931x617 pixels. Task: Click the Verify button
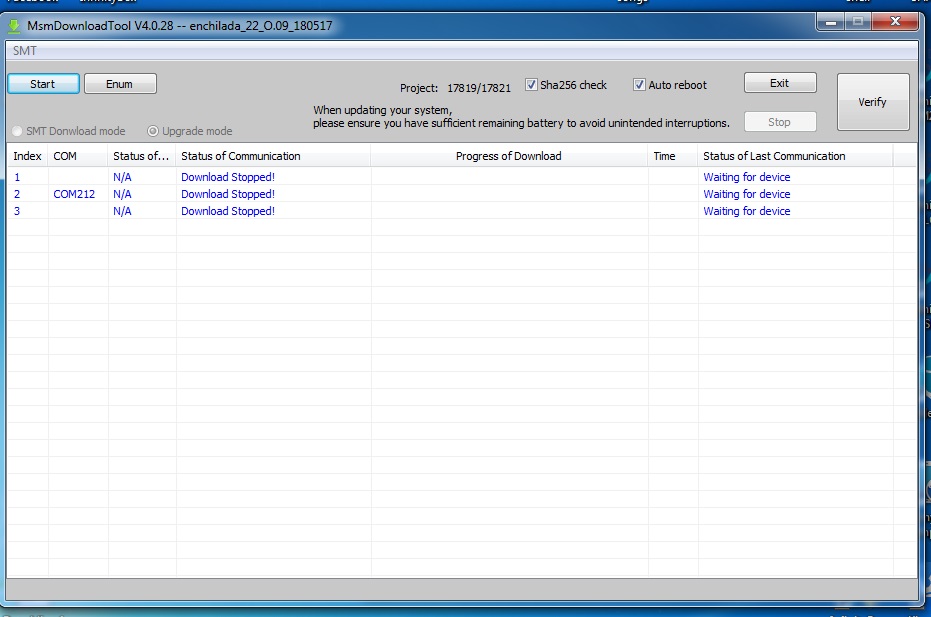[x=873, y=102]
